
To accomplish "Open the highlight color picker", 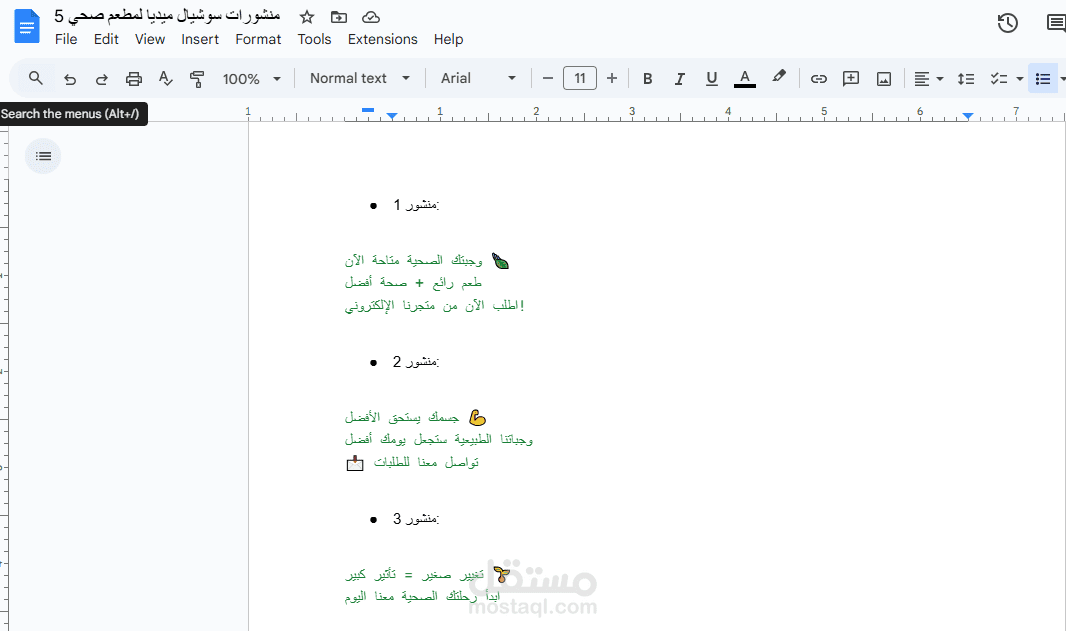I will pos(779,77).
